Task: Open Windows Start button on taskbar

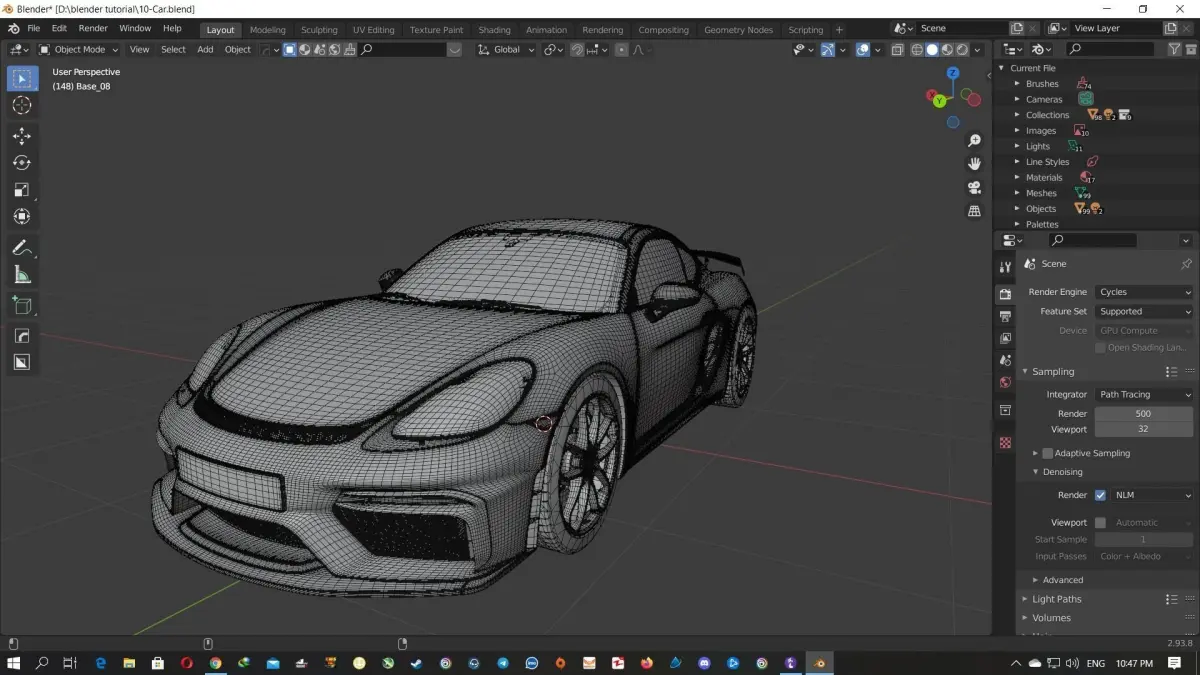Action: point(14,663)
